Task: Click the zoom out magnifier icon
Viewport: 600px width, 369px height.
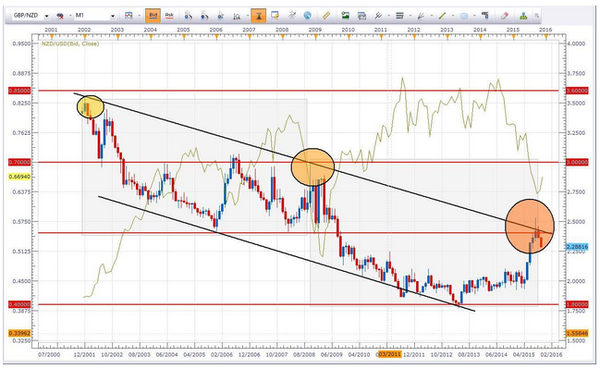Action: click(204, 16)
